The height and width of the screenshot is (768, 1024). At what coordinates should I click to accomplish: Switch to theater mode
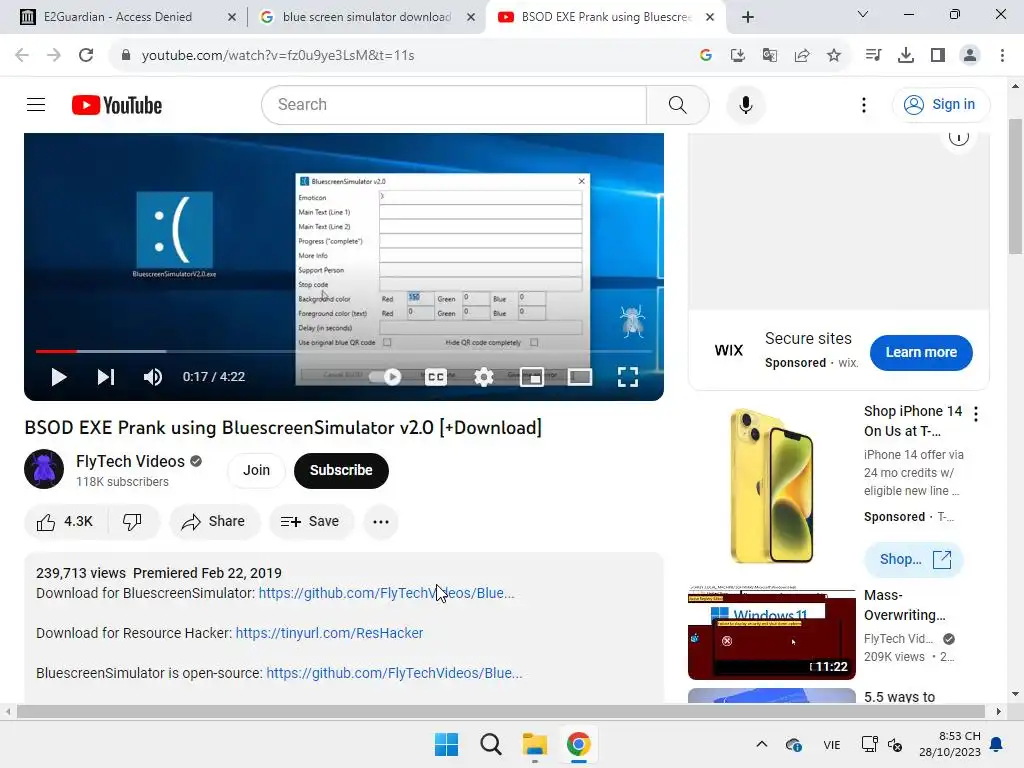coord(580,377)
